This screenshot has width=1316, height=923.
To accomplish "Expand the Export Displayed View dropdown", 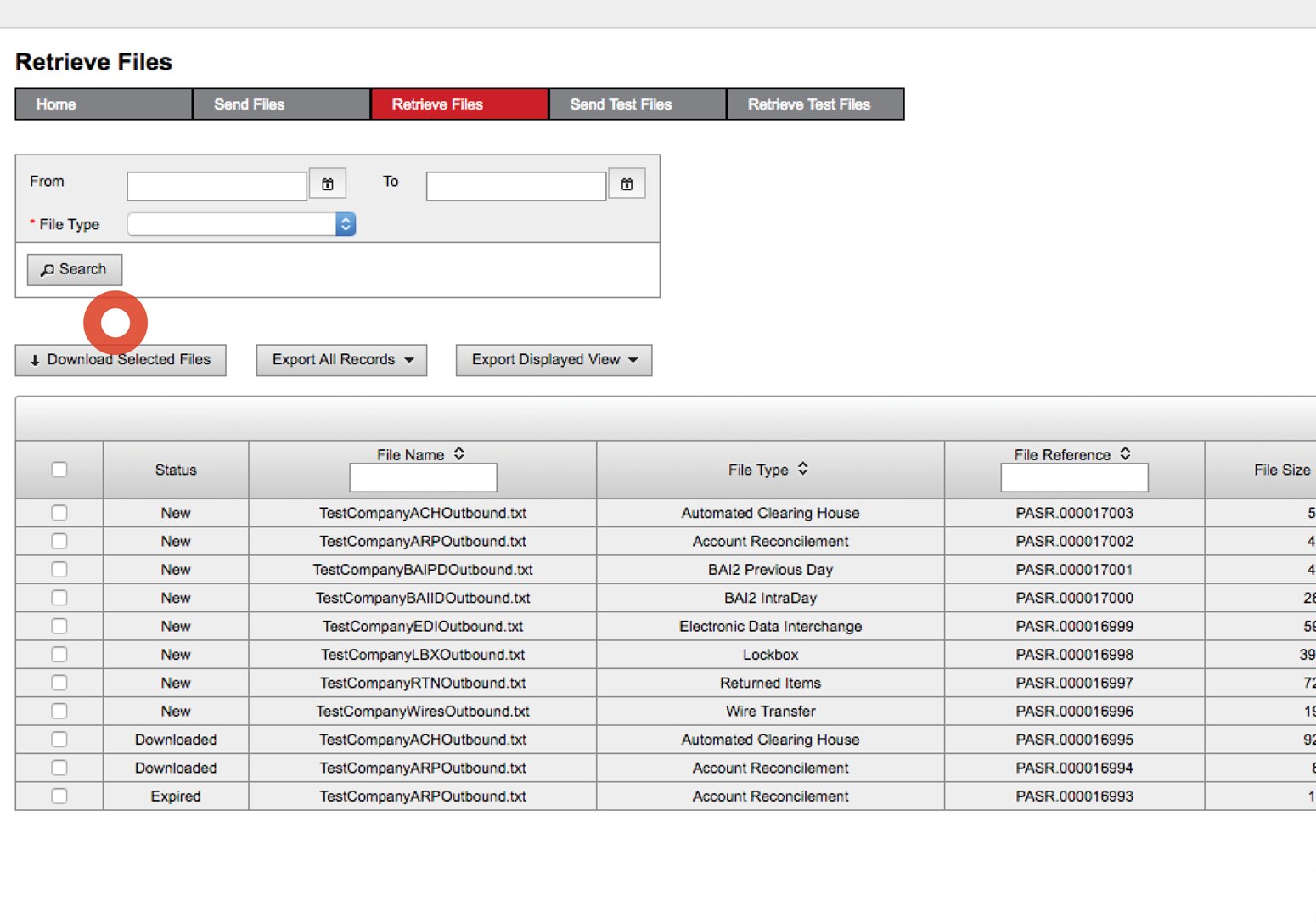I will [553, 359].
